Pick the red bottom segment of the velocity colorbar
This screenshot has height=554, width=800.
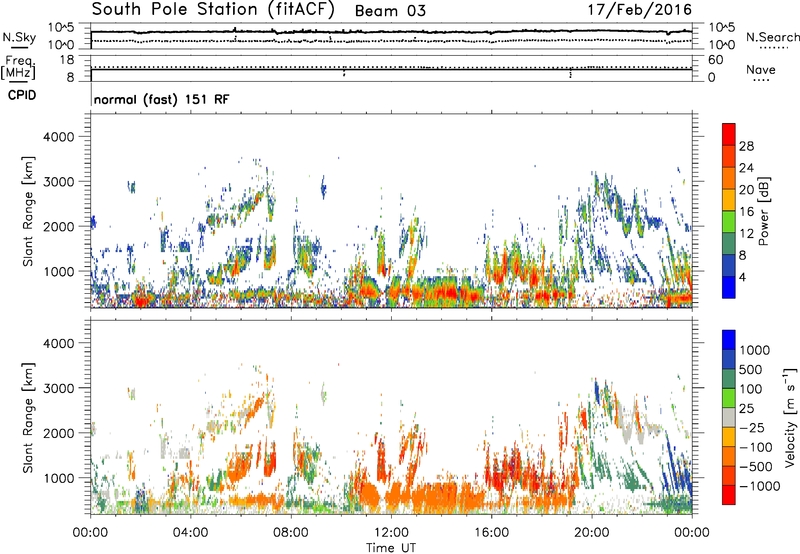tap(729, 495)
